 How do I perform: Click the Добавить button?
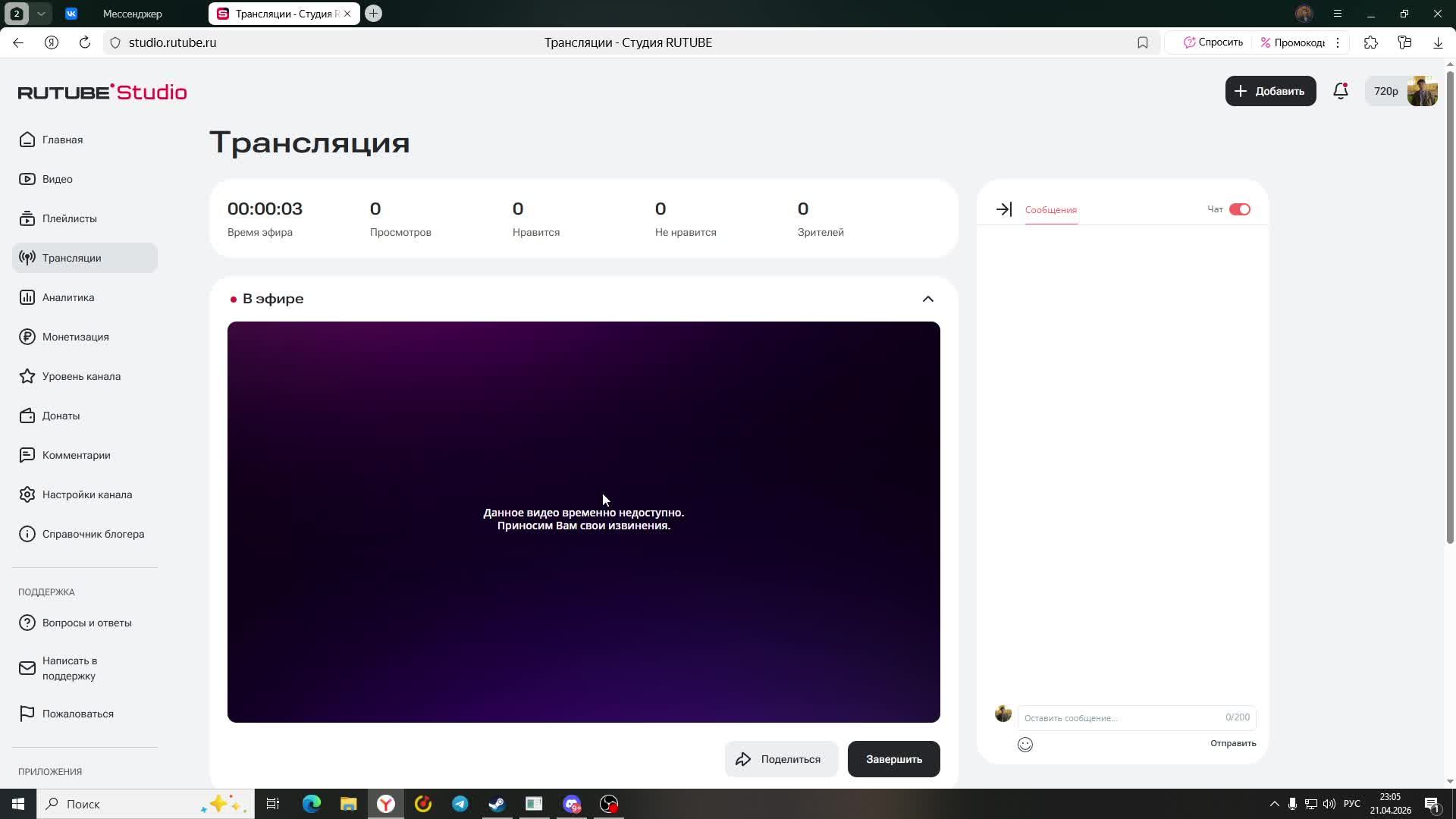pyautogui.click(x=1270, y=91)
